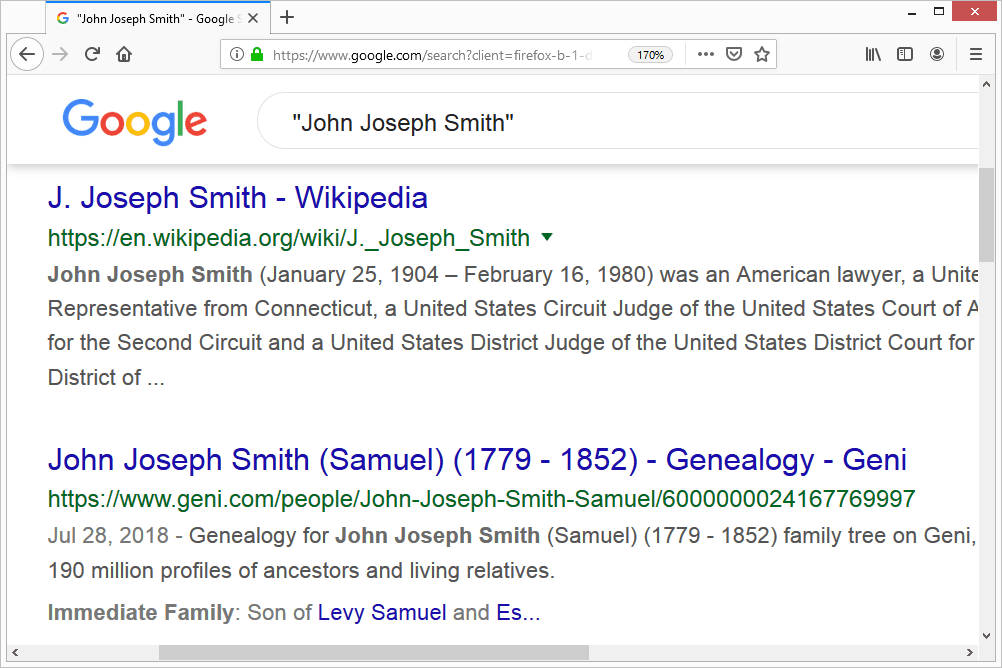Open the Library icon in the toolbar
This screenshot has height=668, width=1002.
pos(872,54)
